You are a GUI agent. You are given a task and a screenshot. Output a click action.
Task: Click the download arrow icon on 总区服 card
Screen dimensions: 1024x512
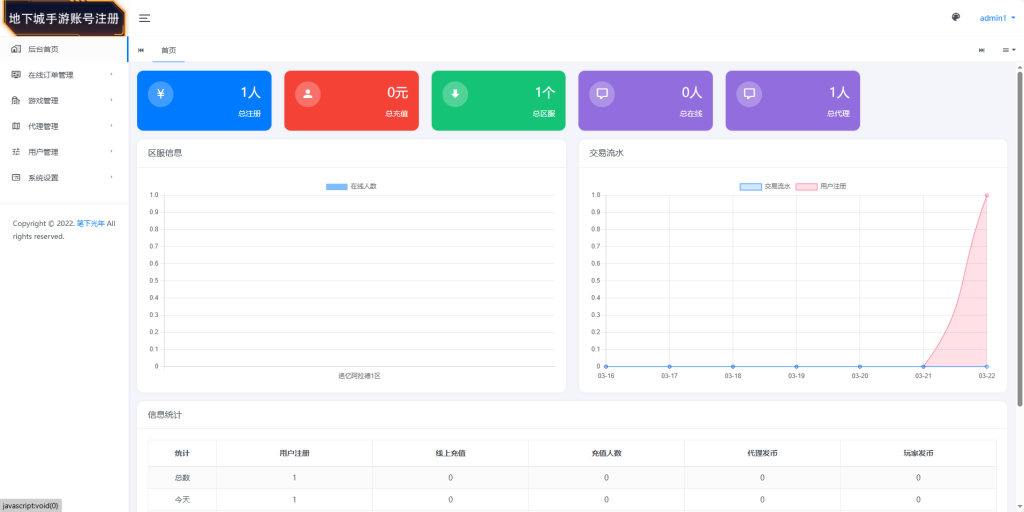coord(455,93)
